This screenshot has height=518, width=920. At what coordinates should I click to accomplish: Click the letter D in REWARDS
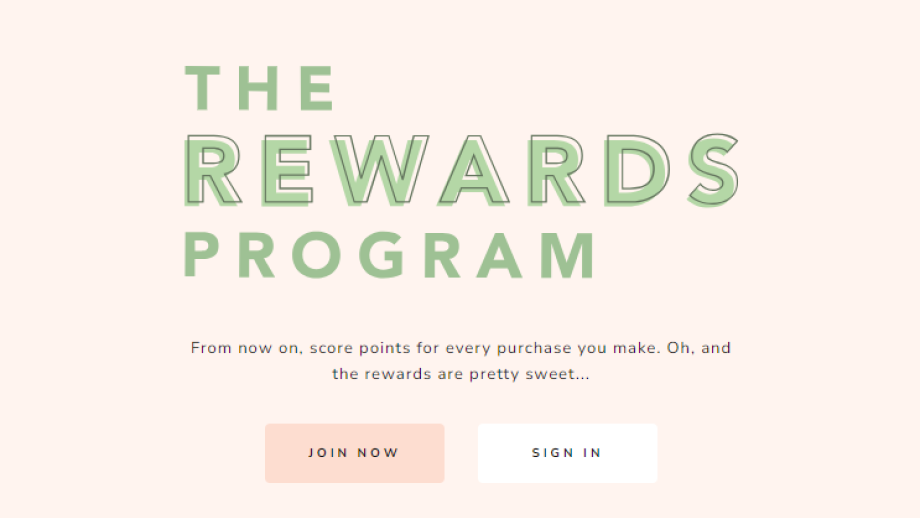click(637, 171)
